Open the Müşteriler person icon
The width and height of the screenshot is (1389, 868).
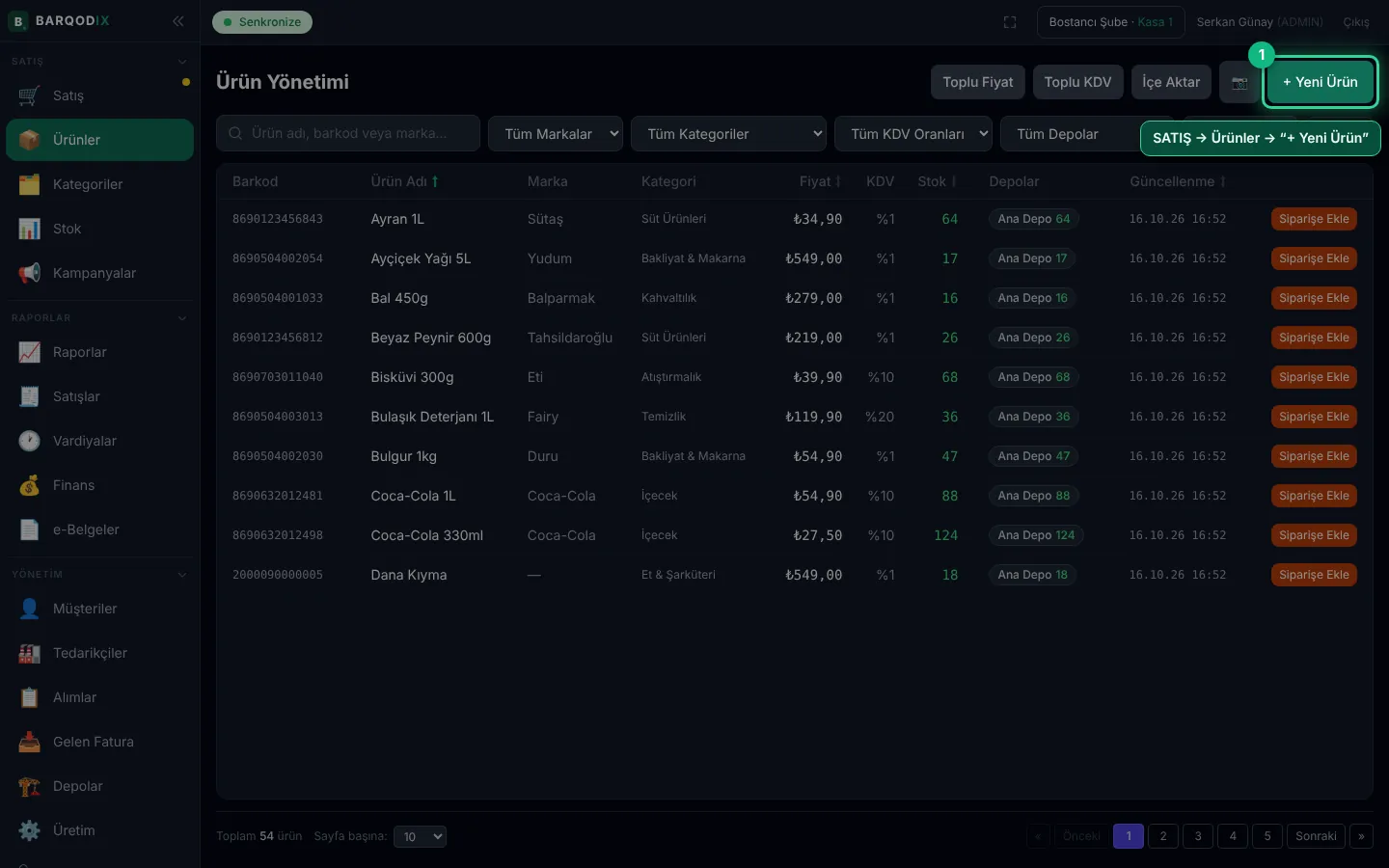(x=30, y=609)
